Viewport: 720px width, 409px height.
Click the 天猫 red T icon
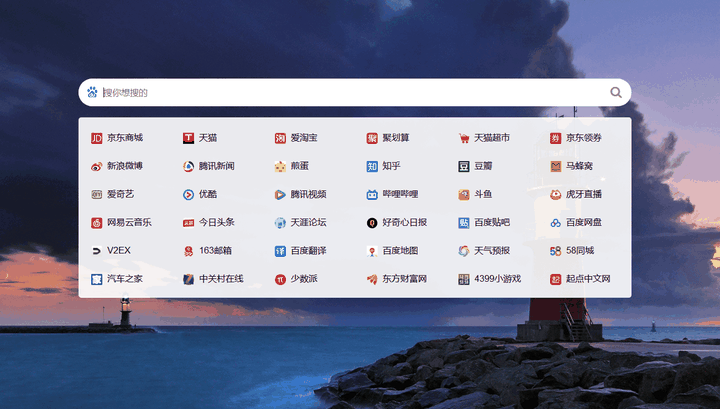tap(188, 138)
